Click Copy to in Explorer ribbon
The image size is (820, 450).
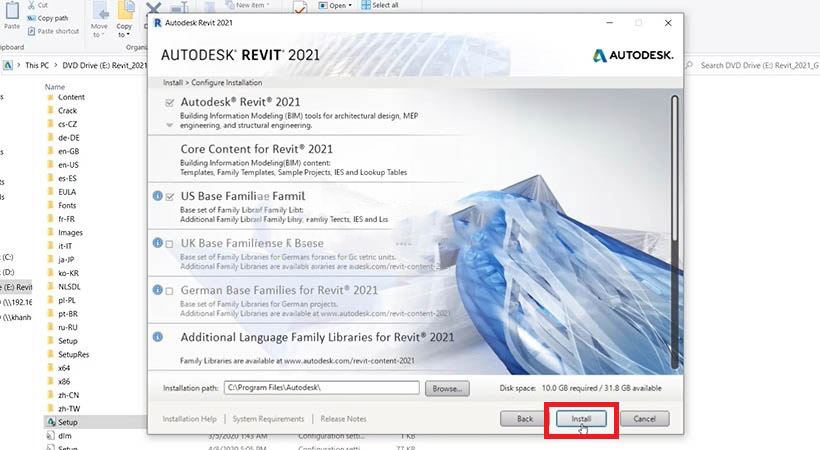124,19
